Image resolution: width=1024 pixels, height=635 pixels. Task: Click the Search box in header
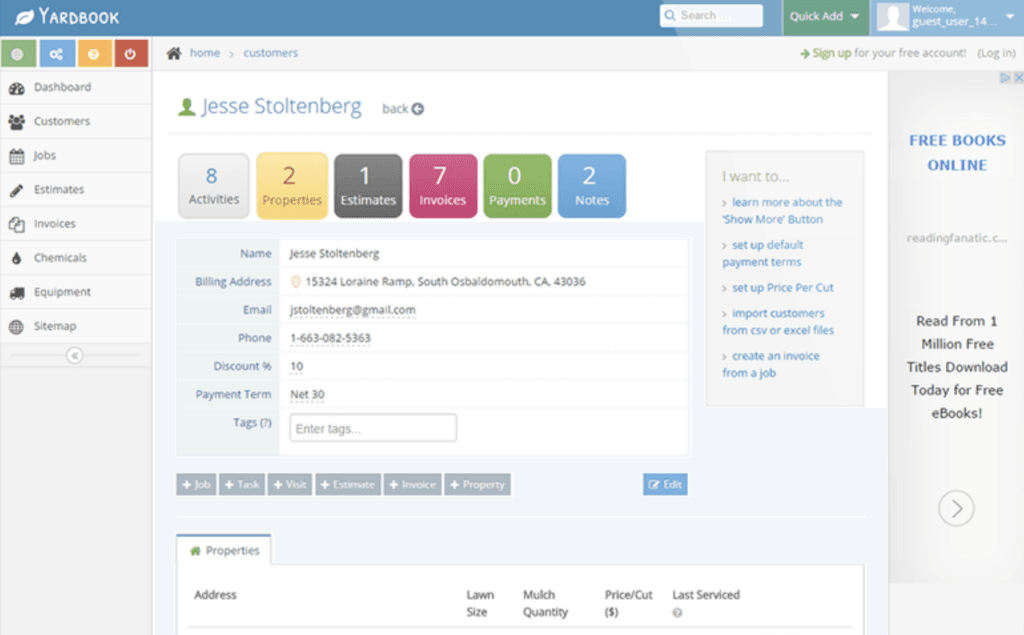(x=711, y=16)
